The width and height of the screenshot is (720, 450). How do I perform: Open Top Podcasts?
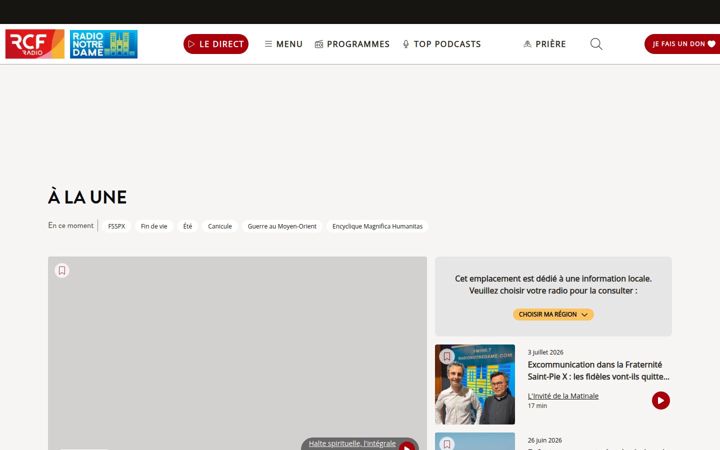(441, 44)
